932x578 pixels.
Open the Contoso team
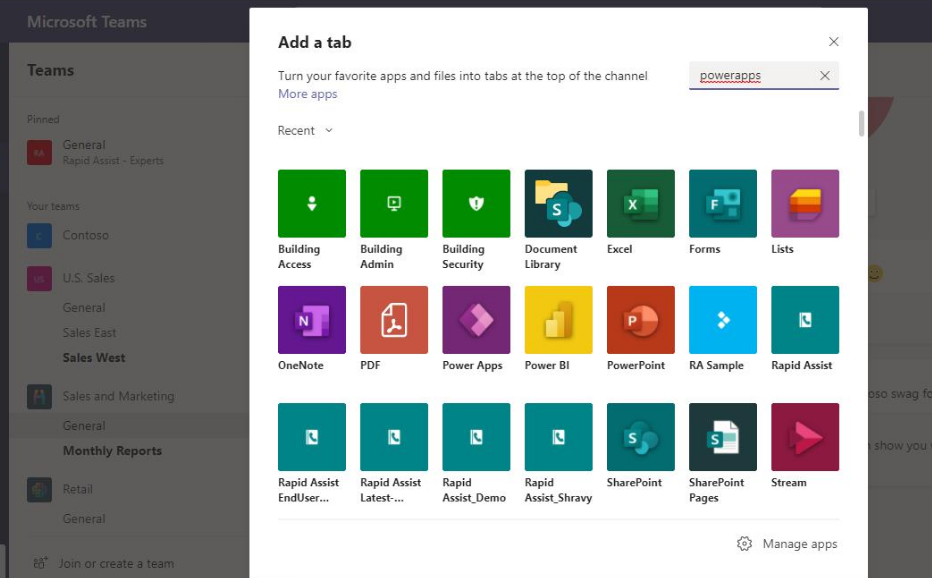click(86, 235)
